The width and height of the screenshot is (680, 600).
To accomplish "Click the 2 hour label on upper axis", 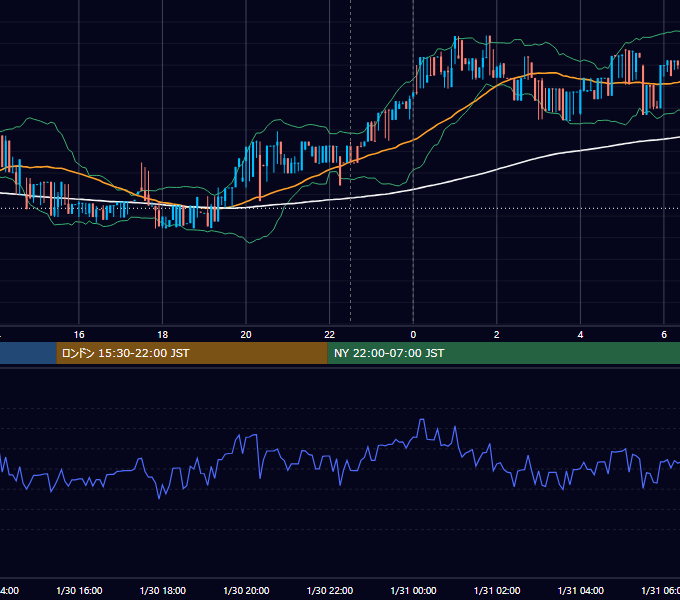I will click(497, 335).
